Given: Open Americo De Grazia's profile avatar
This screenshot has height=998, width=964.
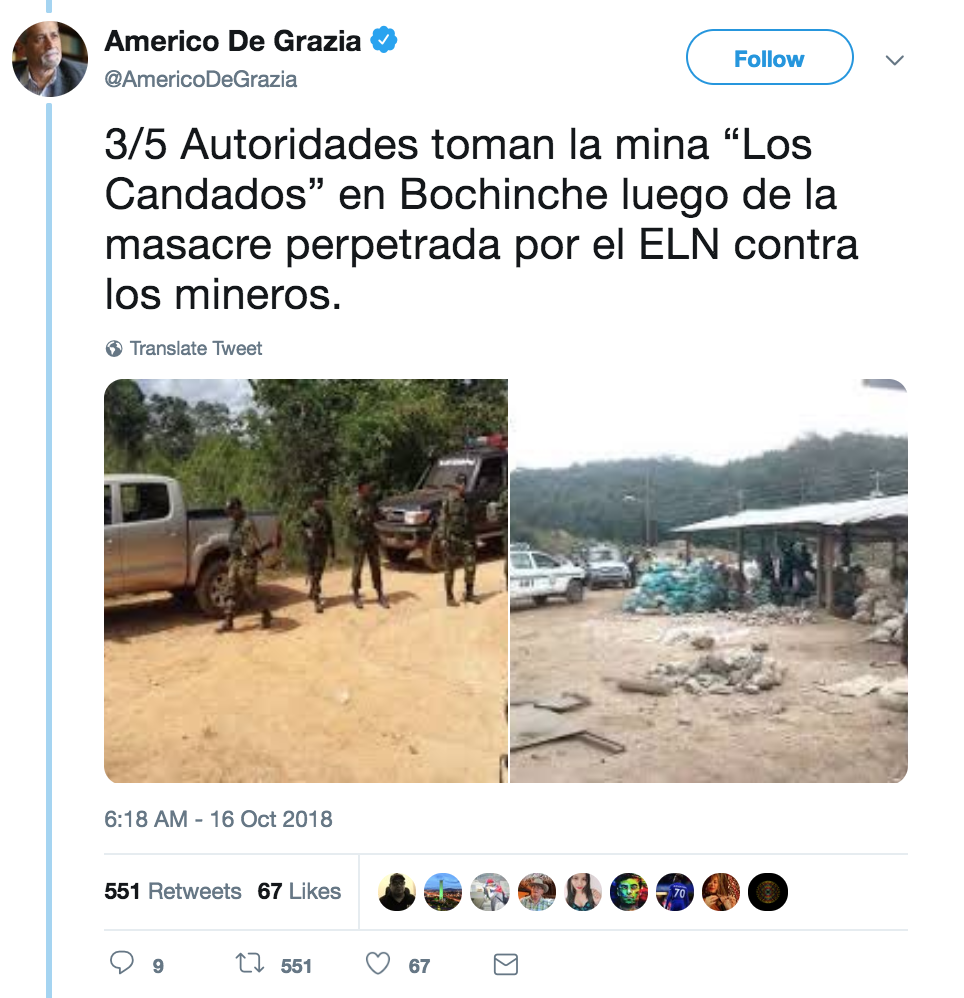Looking at the screenshot, I should (50, 59).
